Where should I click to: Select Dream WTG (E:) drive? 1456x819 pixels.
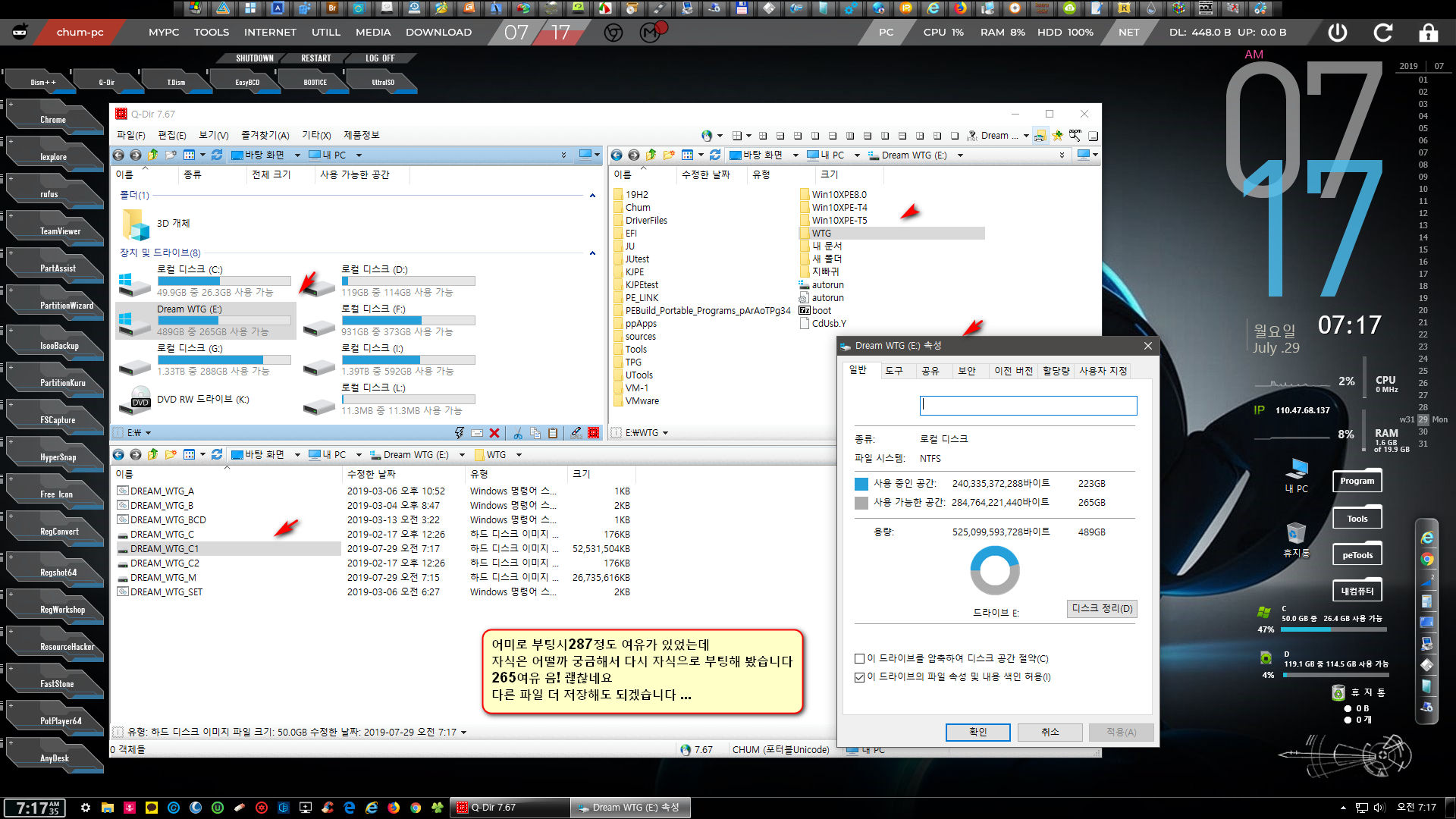pos(206,320)
